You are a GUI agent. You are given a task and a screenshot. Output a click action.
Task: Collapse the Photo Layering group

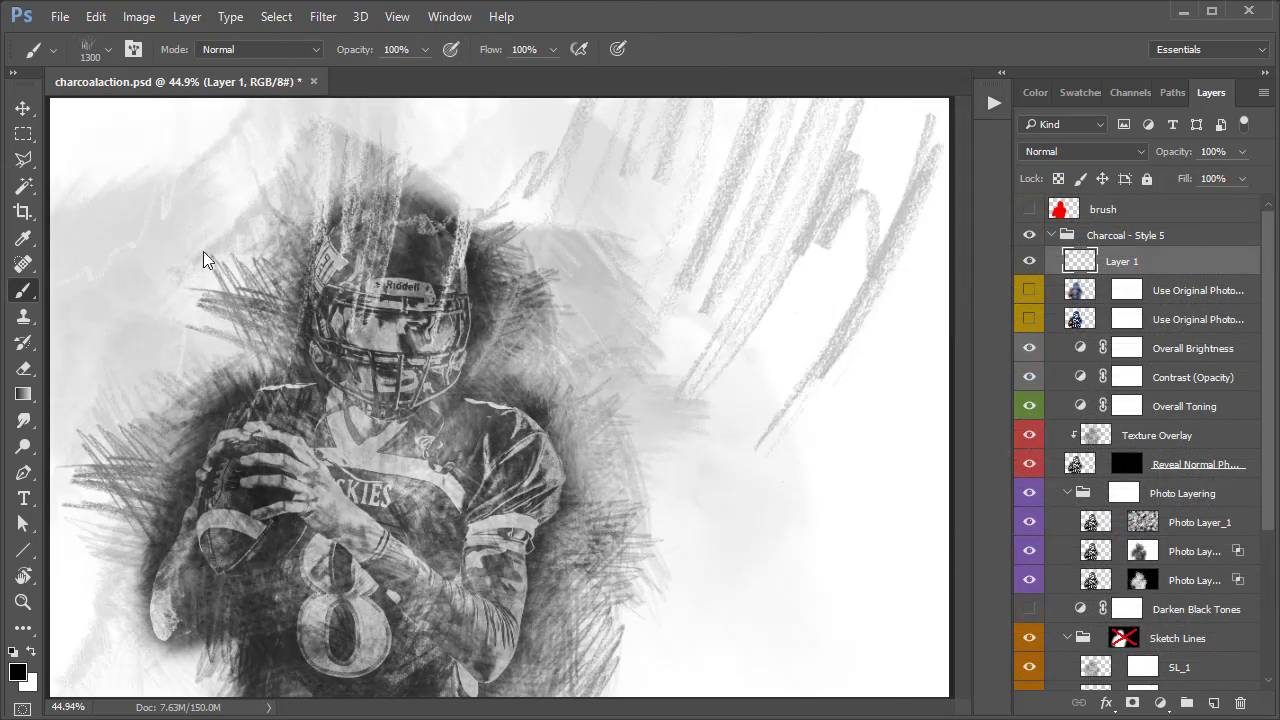click(1068, 493)
